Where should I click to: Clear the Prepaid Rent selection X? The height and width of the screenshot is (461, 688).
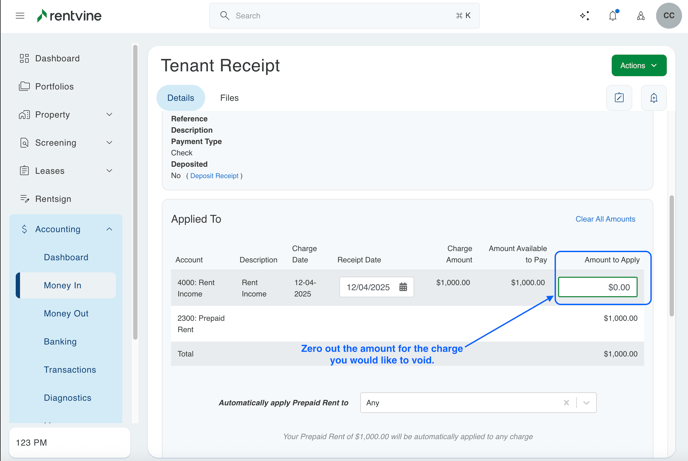[x=566, y=403]
